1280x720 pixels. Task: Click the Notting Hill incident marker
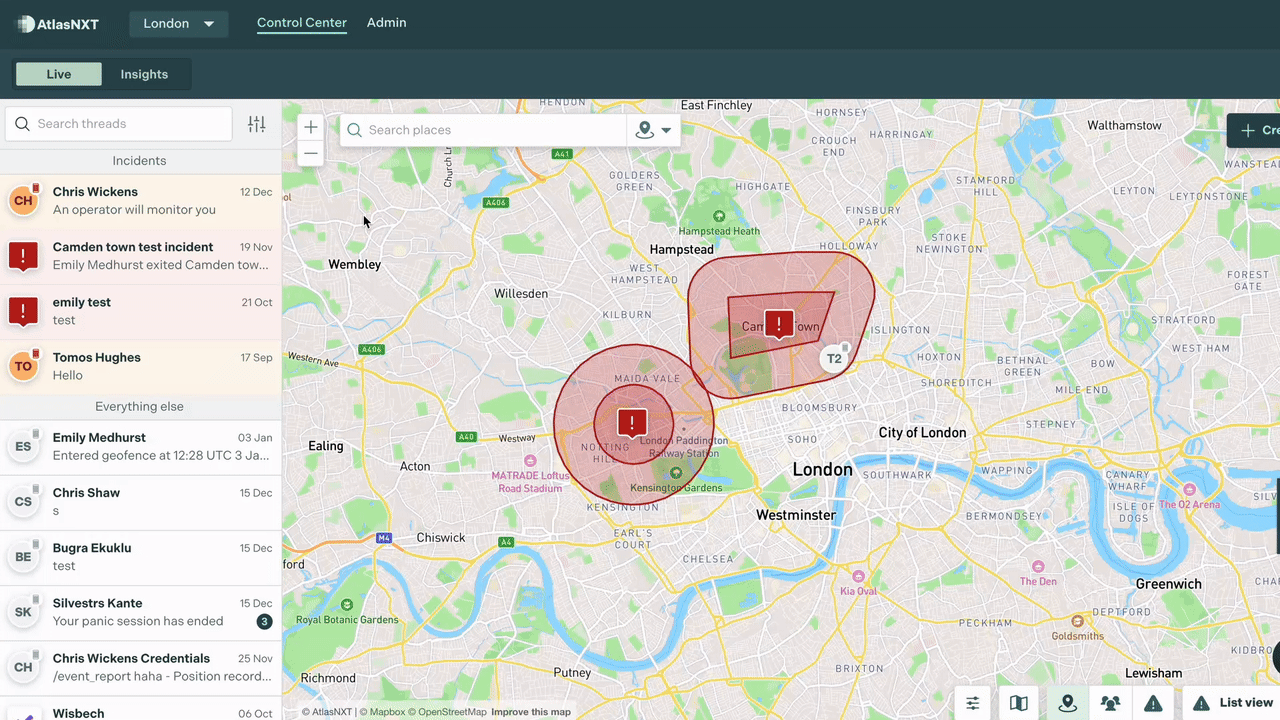pos(632,423)
